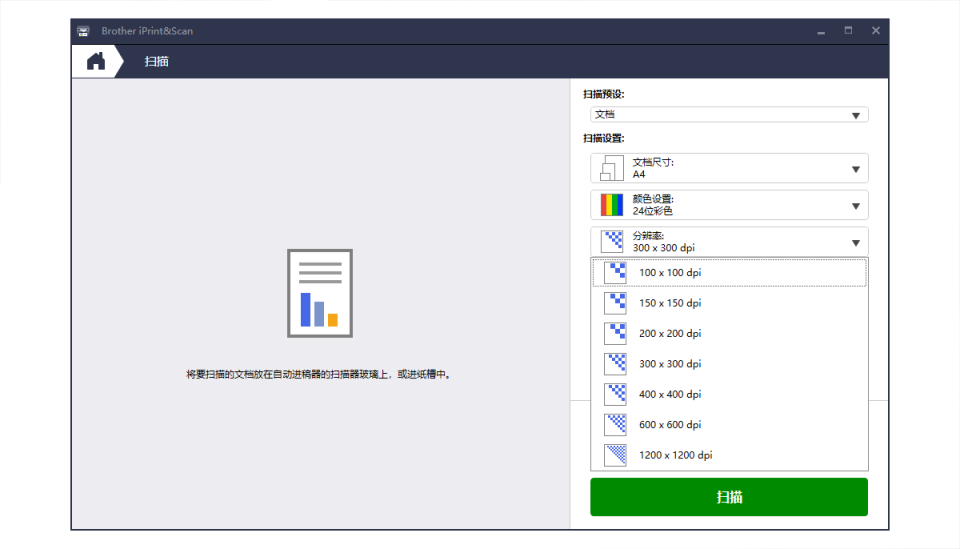Minimize the Brother iPrint&Scan window

click(x=821, y=31)
